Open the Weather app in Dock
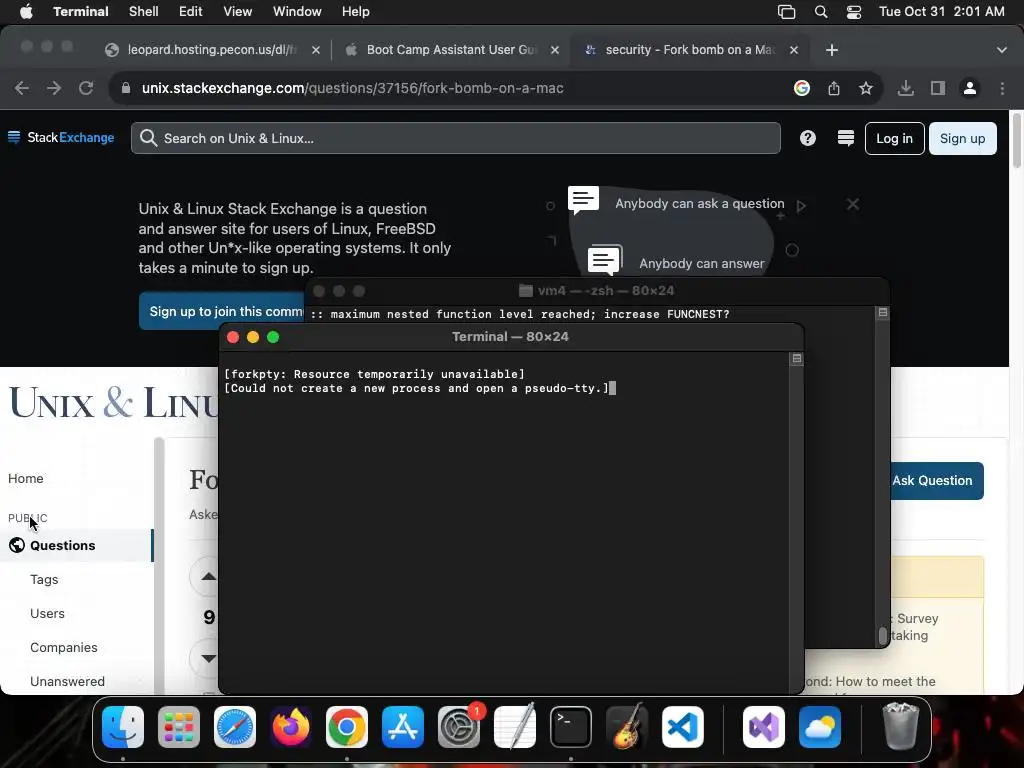 [x=820, y=727]
